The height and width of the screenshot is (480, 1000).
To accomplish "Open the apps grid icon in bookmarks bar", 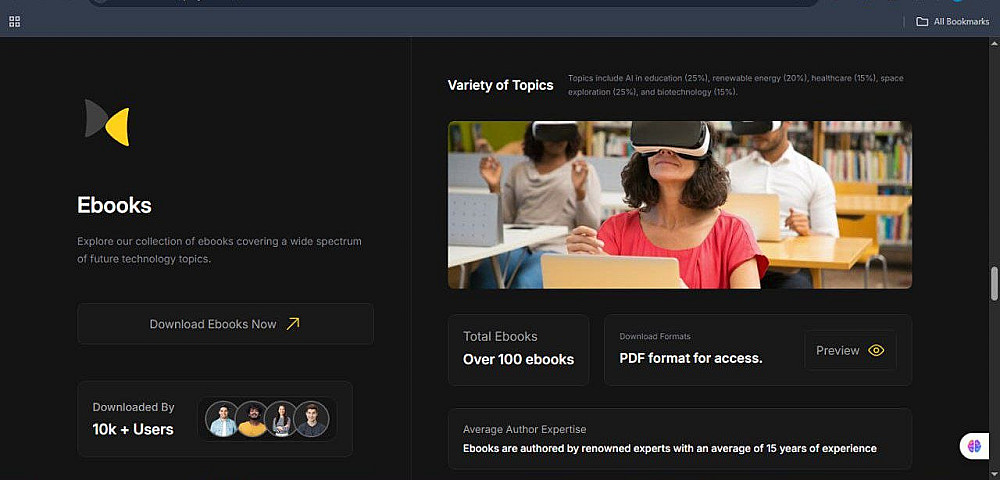I will [15, 22].
